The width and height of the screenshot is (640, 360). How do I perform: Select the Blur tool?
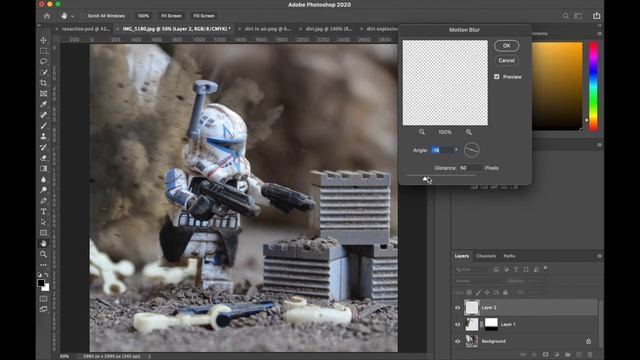(43, 179)
